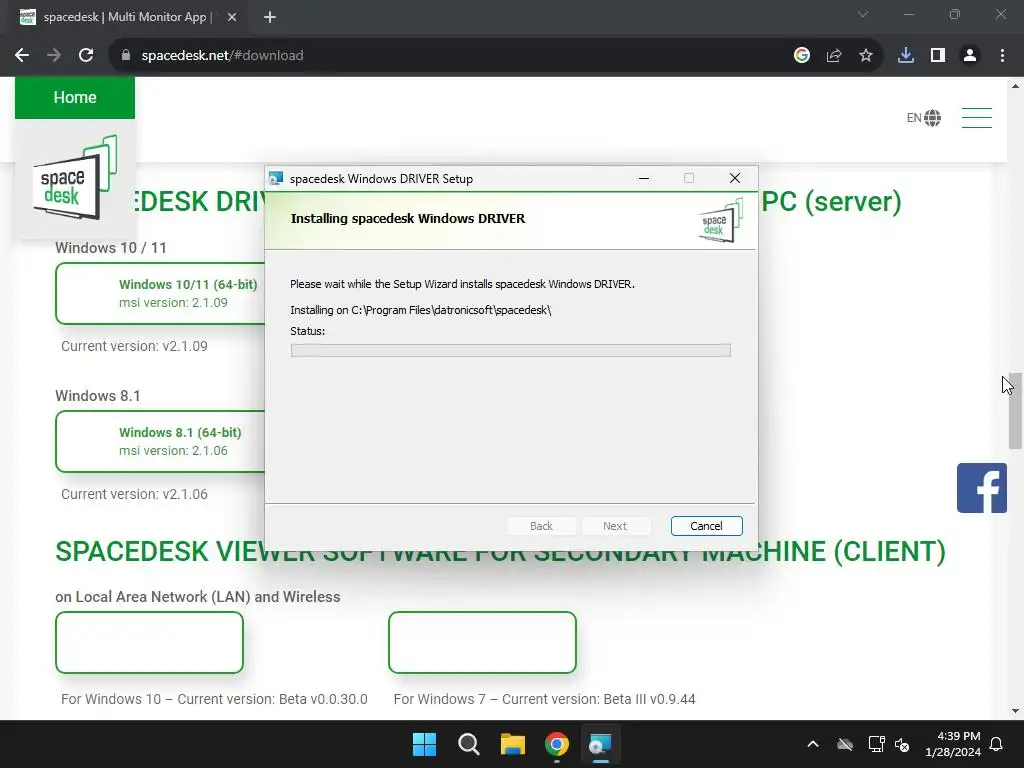Click the tab search chevron

863,14
